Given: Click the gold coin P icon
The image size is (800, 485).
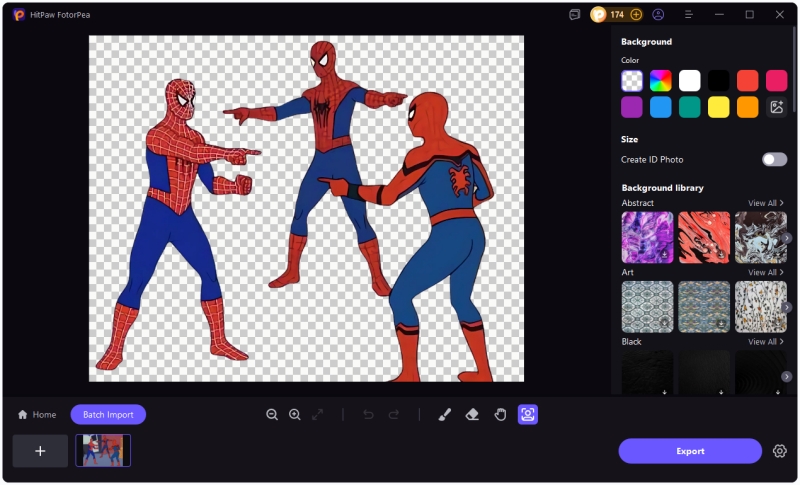Looking at the screenshot, I should [x=598, y=15].
